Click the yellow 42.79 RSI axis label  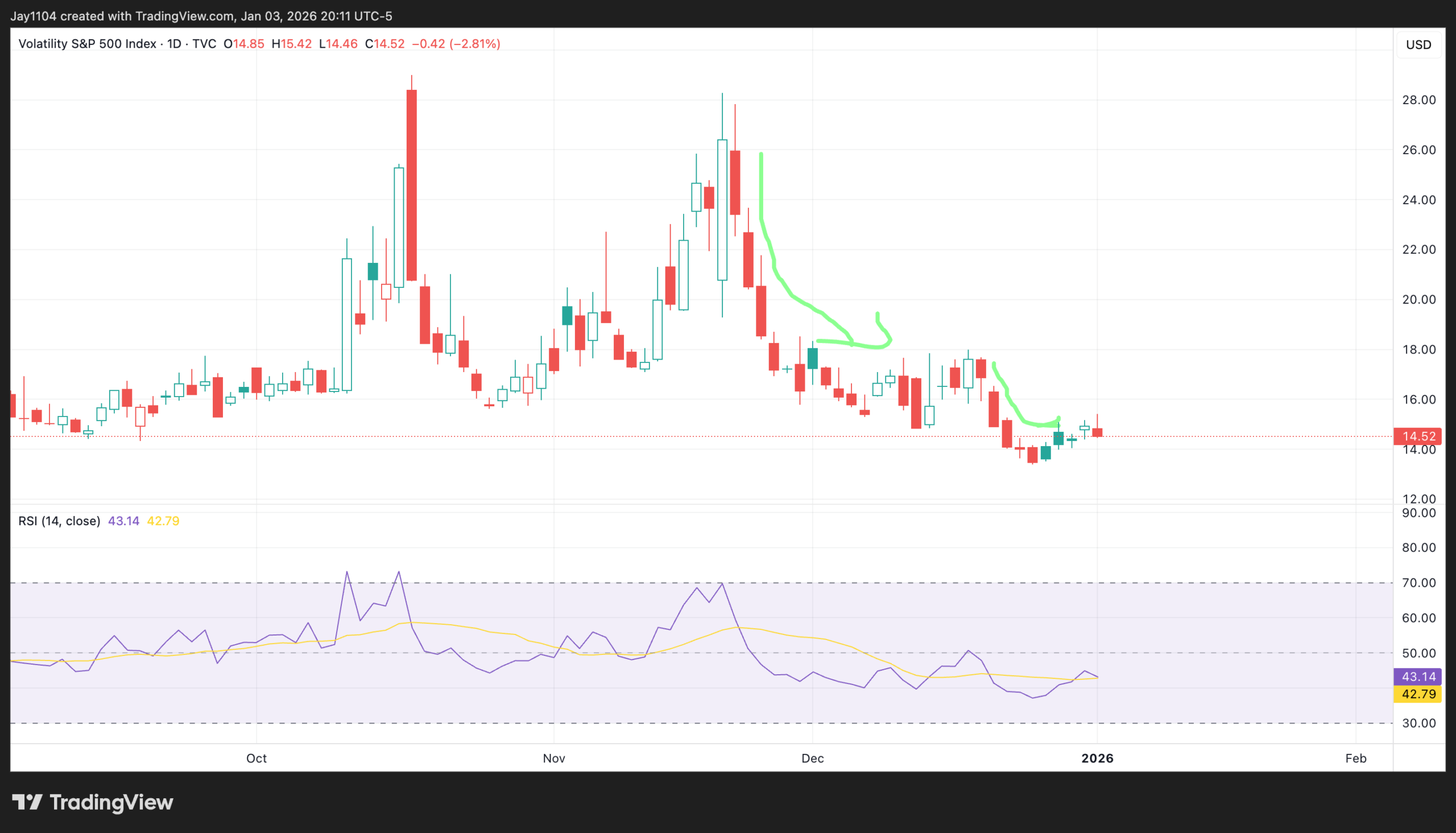pyautogui.click(x=1418, y=695)
